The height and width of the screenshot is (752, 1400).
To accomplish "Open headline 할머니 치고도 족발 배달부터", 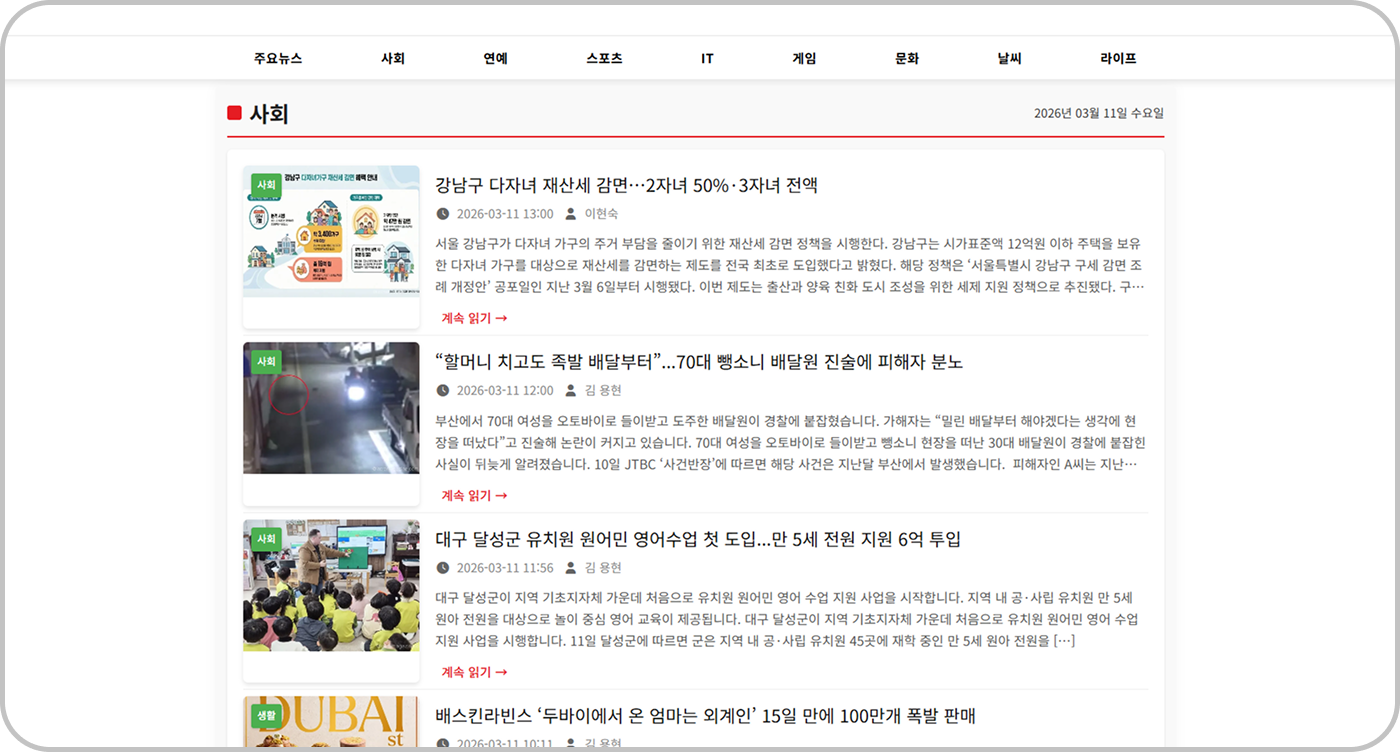I will click(x=699, y=362).
